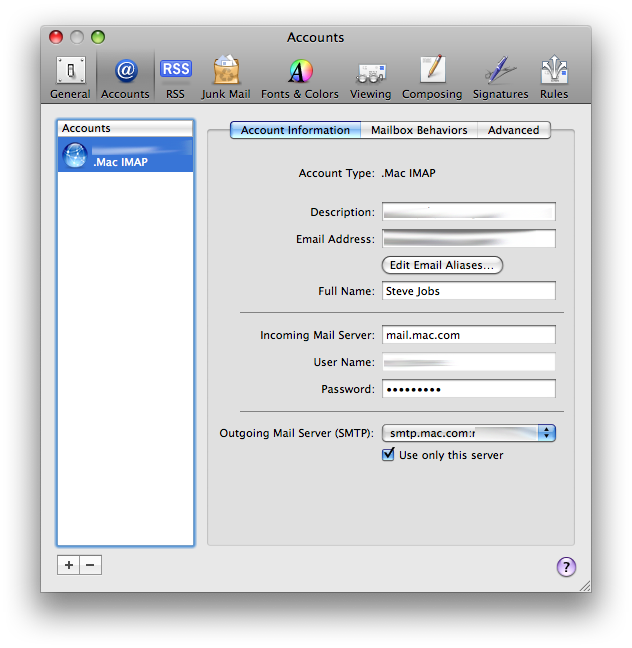Click the window resize grip corner

[x=584, y=586]
